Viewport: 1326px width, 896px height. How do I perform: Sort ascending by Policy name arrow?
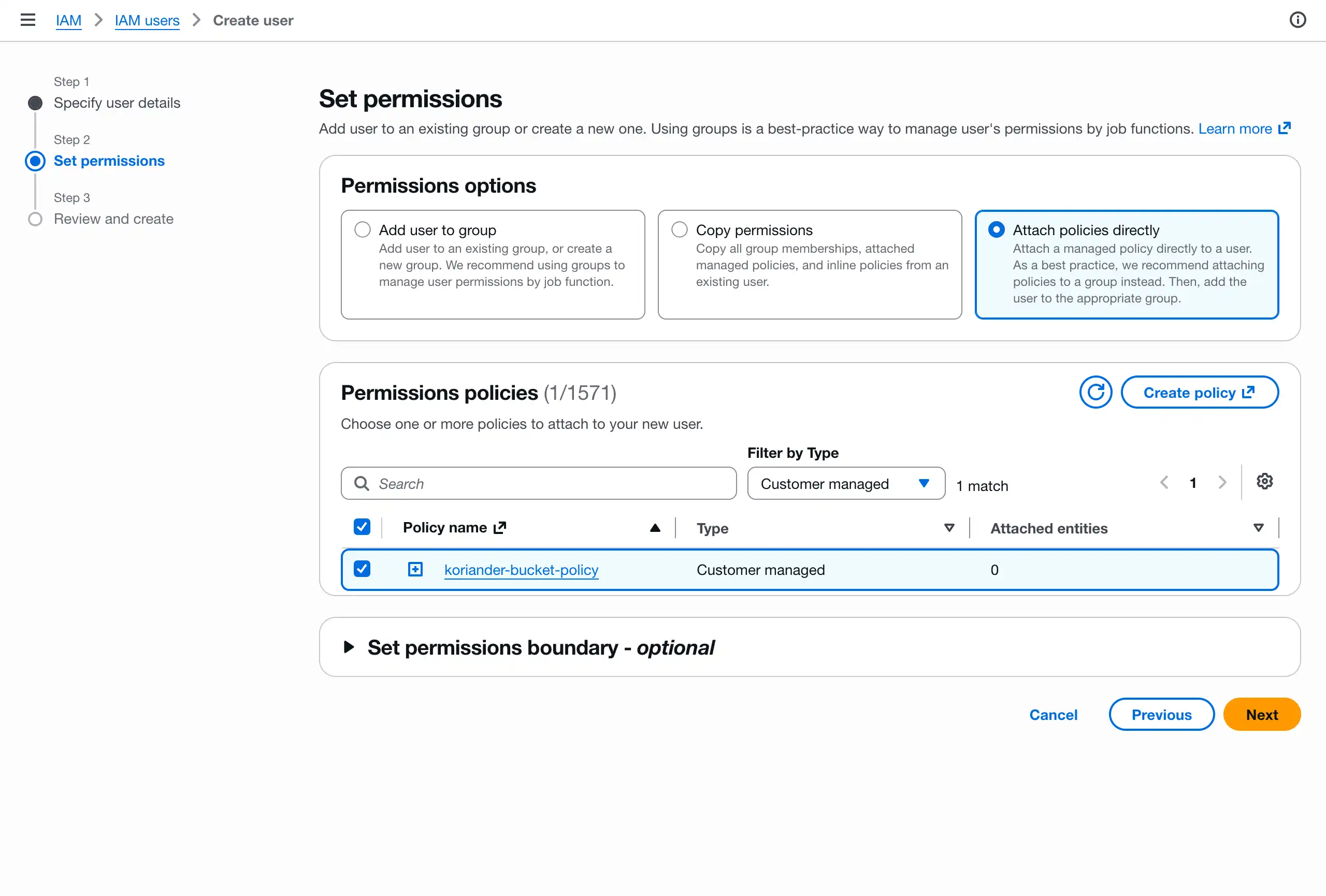point(655,528)
